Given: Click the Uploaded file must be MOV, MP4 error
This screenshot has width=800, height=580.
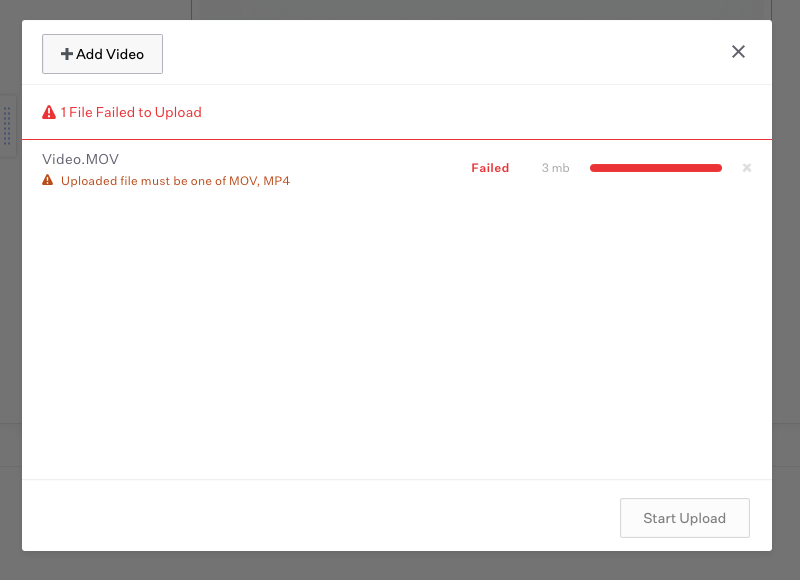Looking at the screenshot, I should pyautogui.click(x=175, y=181).
